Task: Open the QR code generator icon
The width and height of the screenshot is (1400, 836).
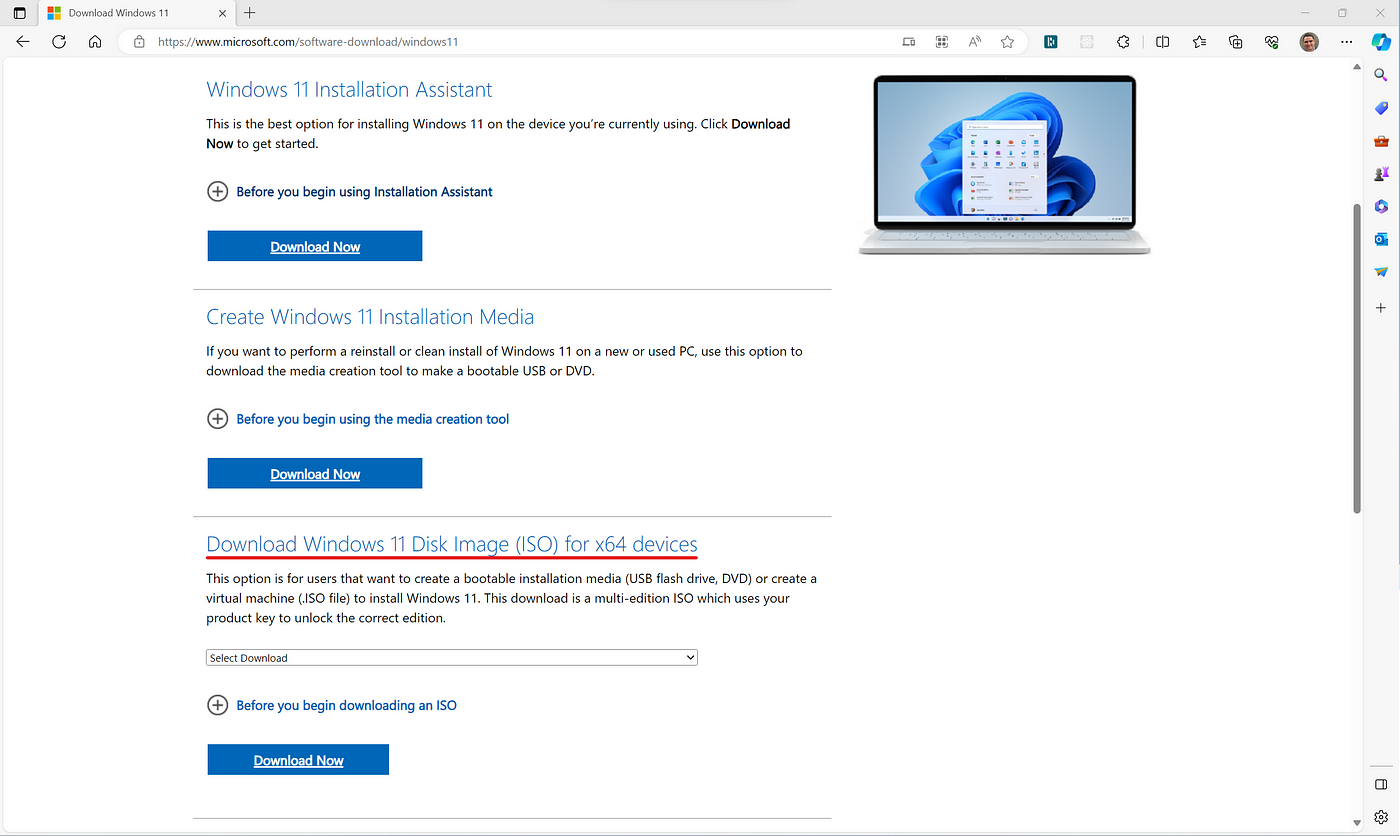Action: tap(941, 42)
